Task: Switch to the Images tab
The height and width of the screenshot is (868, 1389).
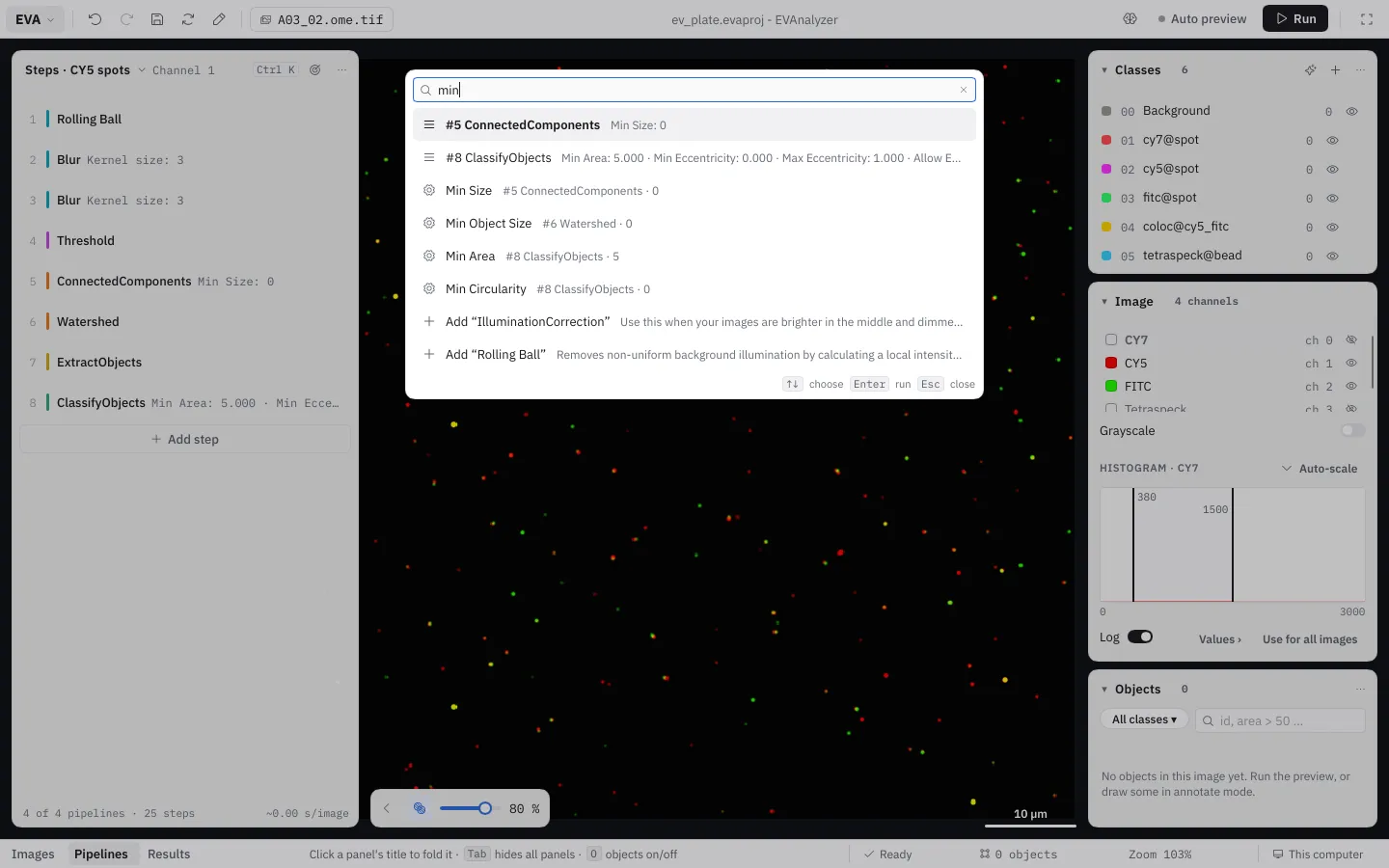Action: click(x=33, y=854)
